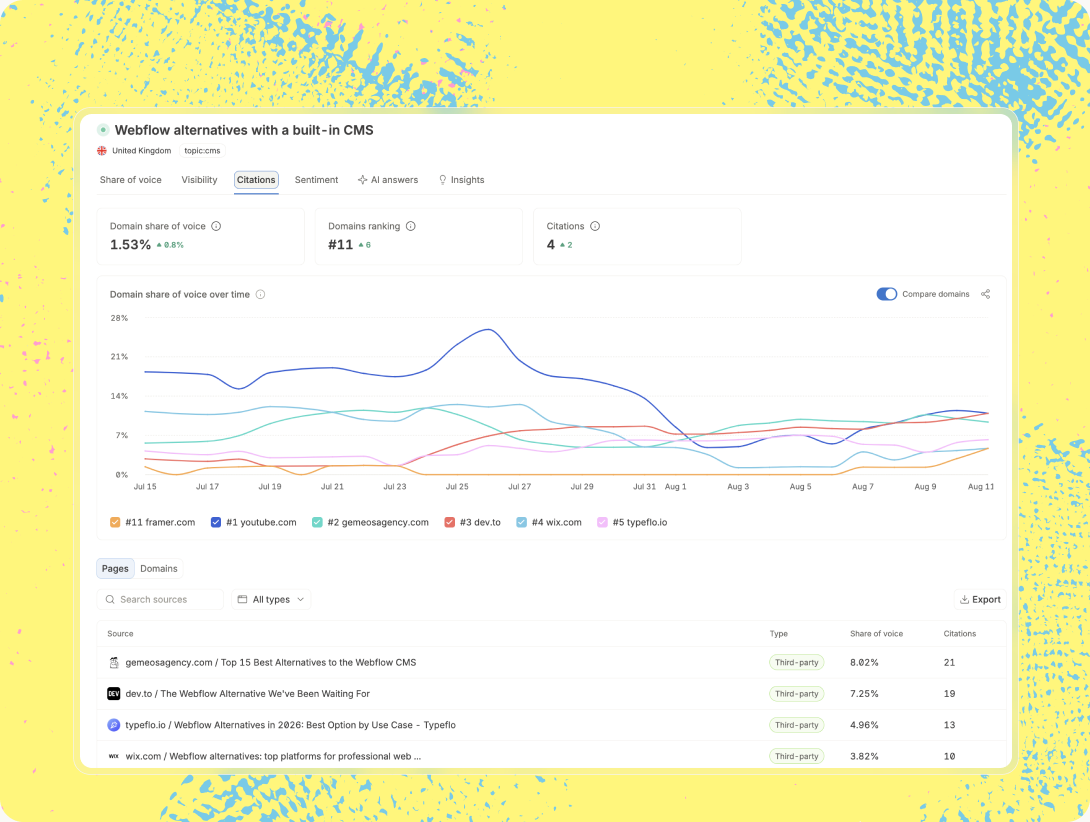Open the AI answers tab

point(388,180)
